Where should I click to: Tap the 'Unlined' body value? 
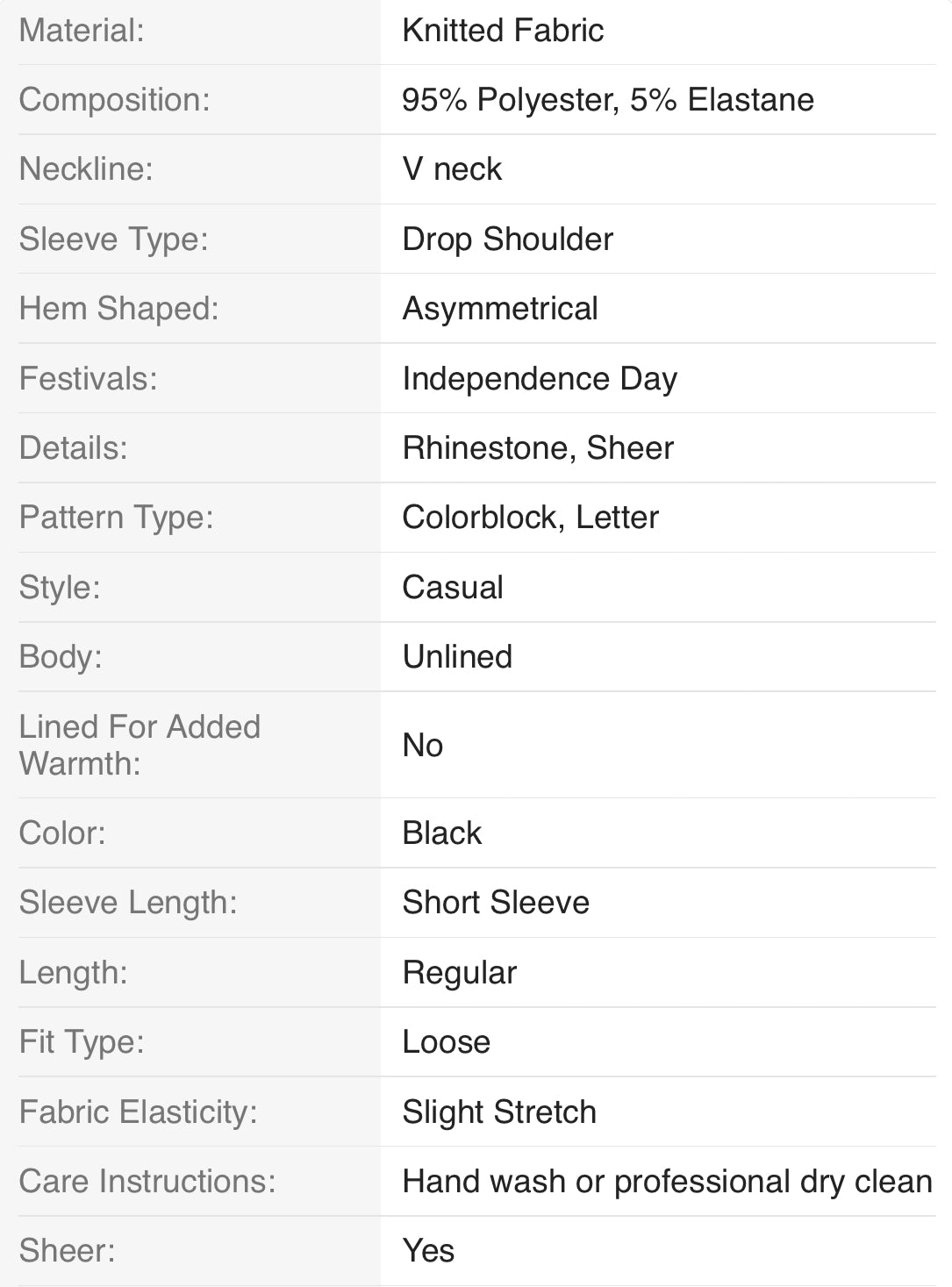point(457,657)
